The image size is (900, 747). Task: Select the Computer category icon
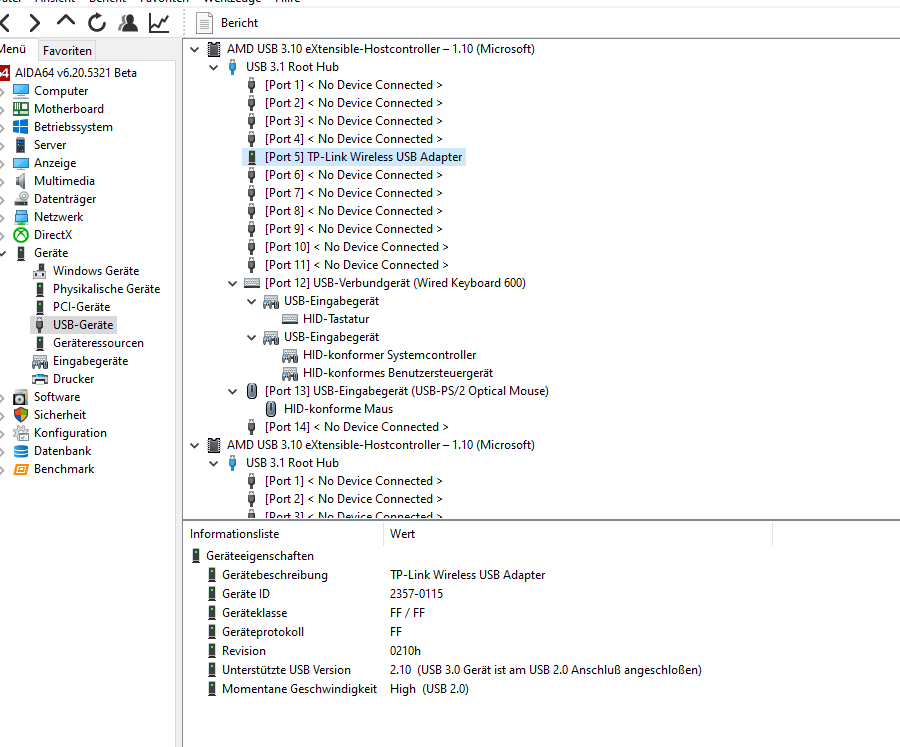click(x=21, y=91)
